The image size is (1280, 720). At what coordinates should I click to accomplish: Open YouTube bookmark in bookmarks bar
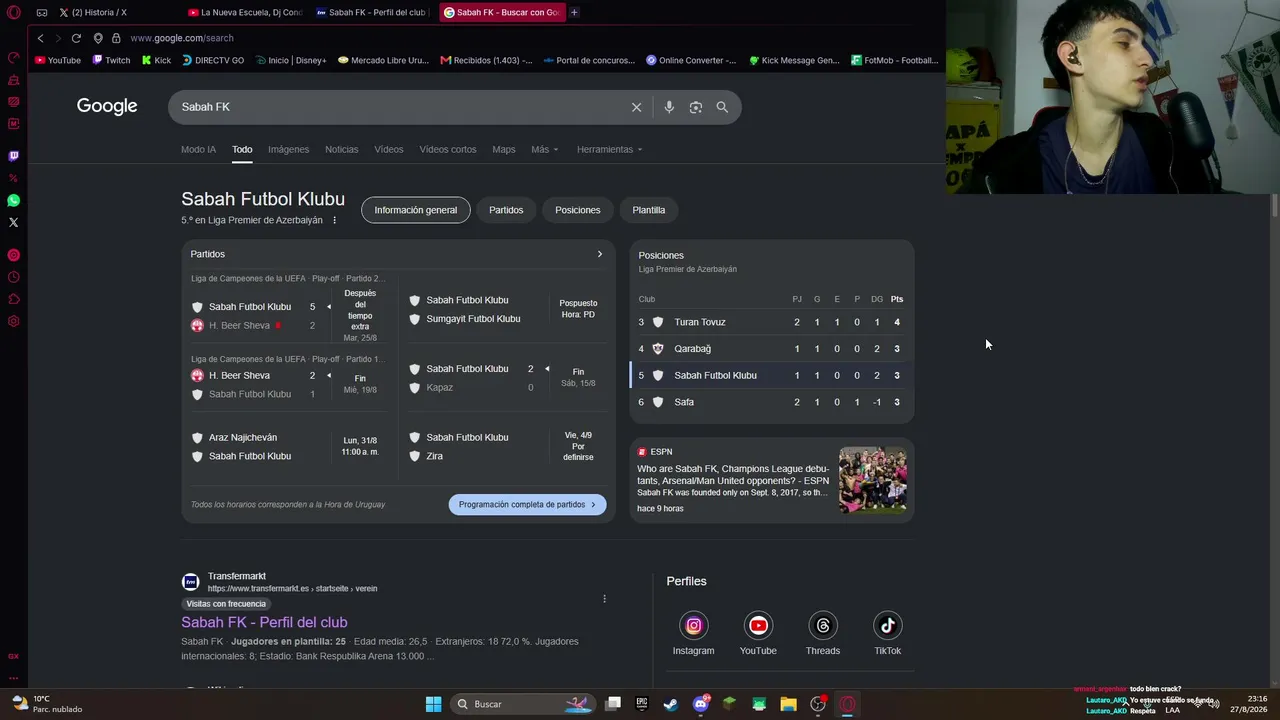tap(58, 60)
